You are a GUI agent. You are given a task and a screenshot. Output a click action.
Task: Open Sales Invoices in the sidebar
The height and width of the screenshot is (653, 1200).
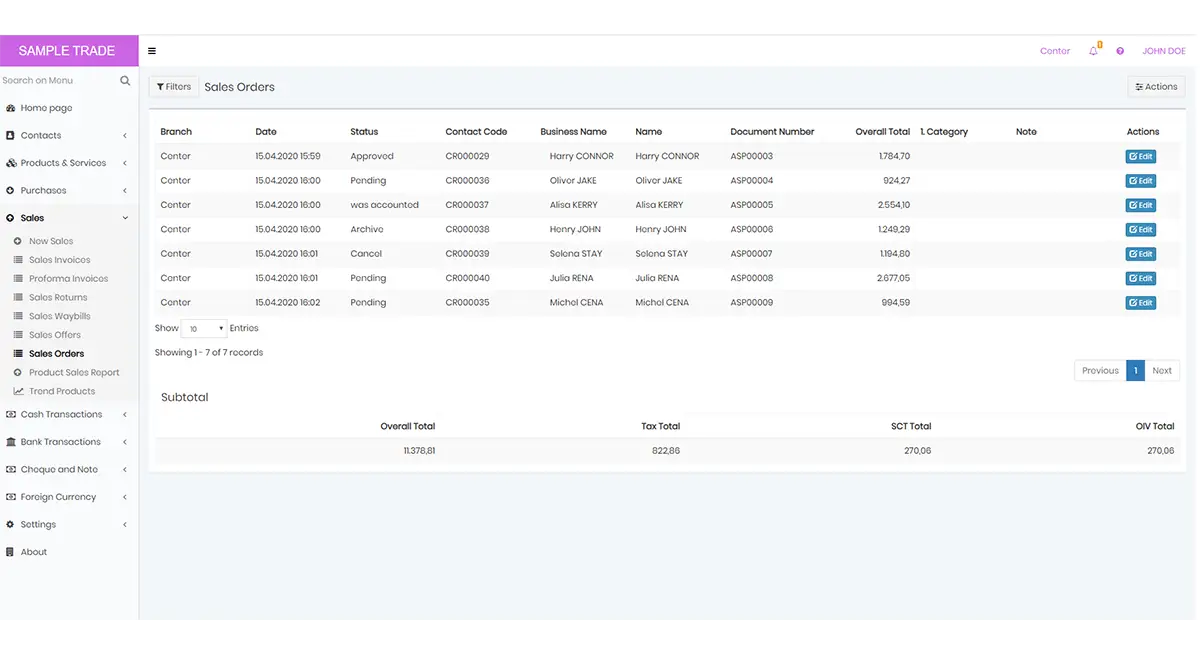(x=59, y=260)
